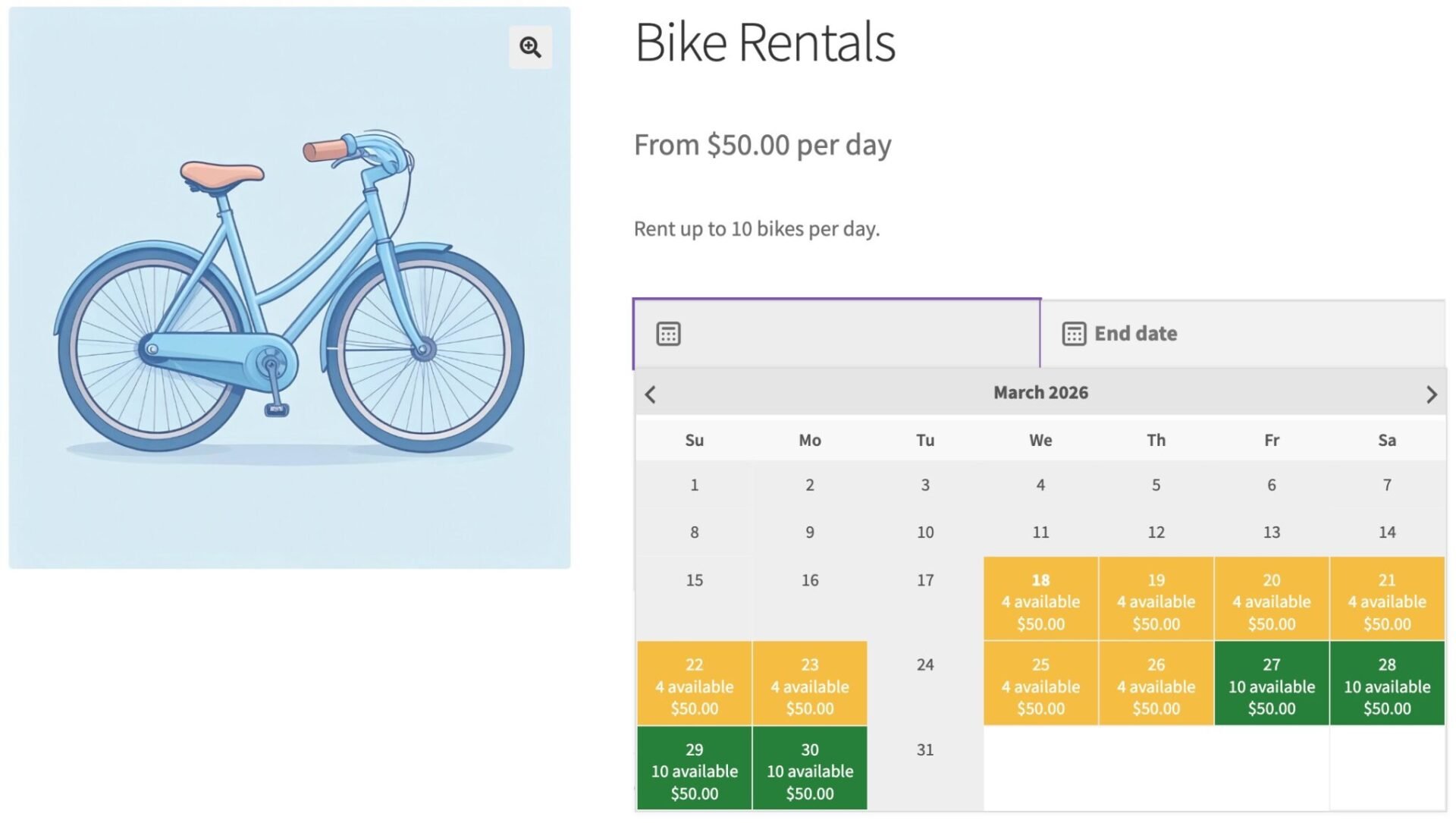The width and height of the screenshot is (1456, 823).
Task: Click the start date calendar icon
Action: click(x=667, y=333)
